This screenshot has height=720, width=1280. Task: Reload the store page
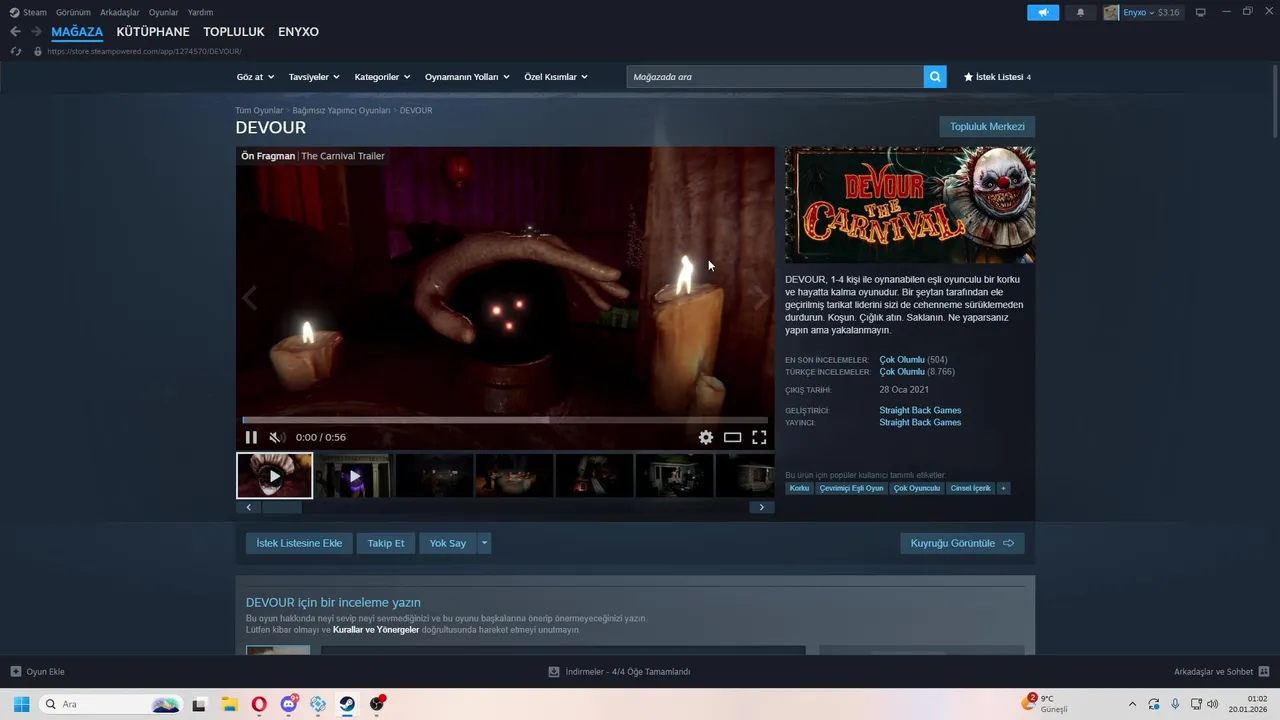15,51
